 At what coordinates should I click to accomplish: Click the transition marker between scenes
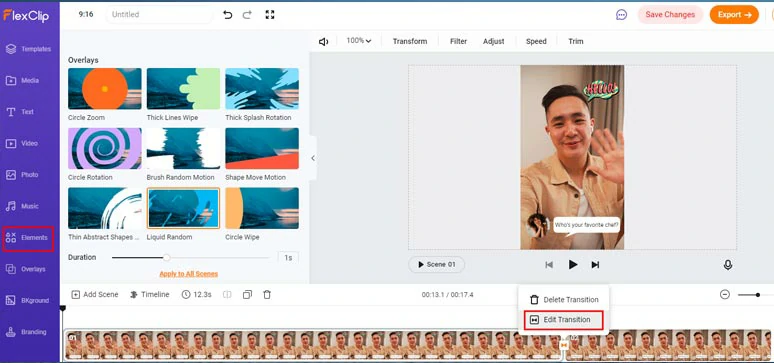coord(564,345)
